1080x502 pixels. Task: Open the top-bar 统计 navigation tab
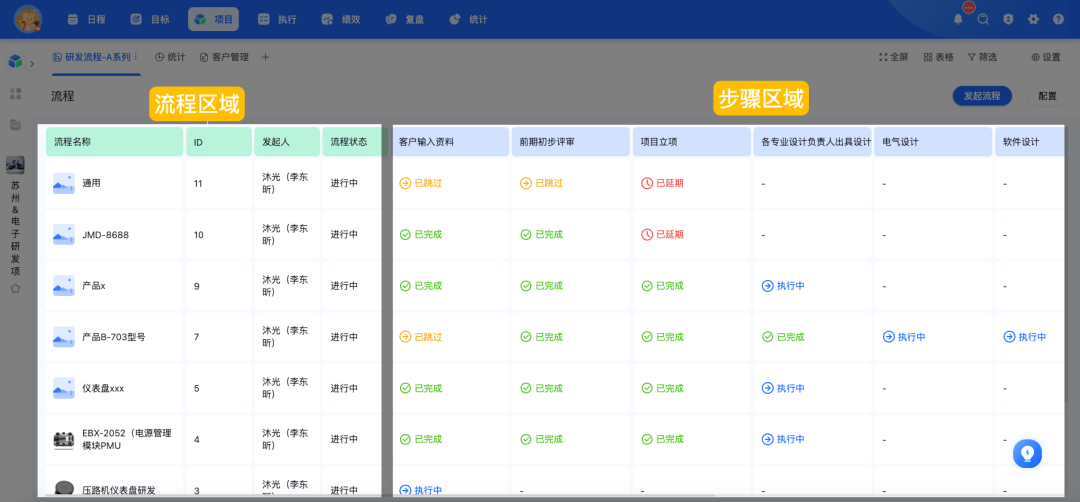pos(468,19)
